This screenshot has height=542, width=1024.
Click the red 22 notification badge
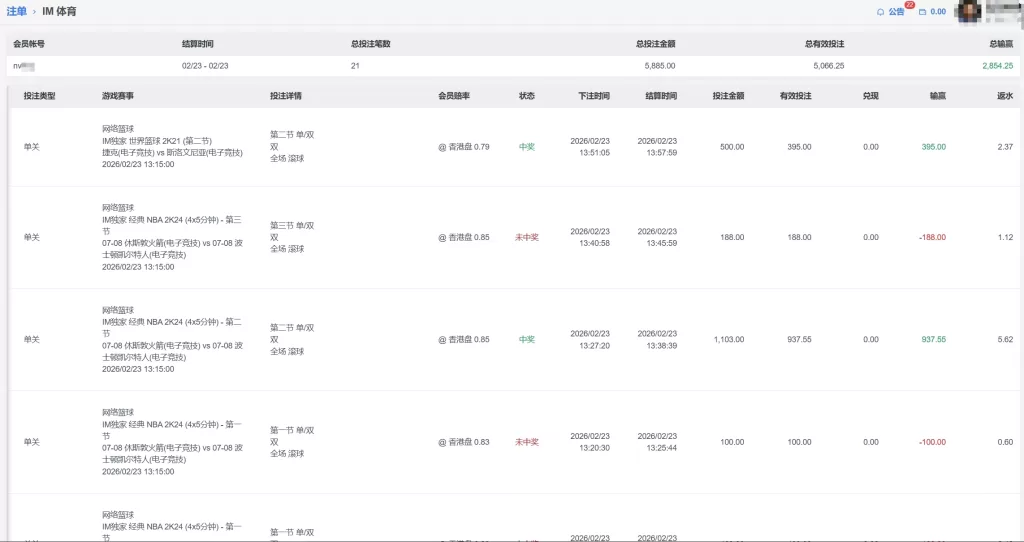909,5
